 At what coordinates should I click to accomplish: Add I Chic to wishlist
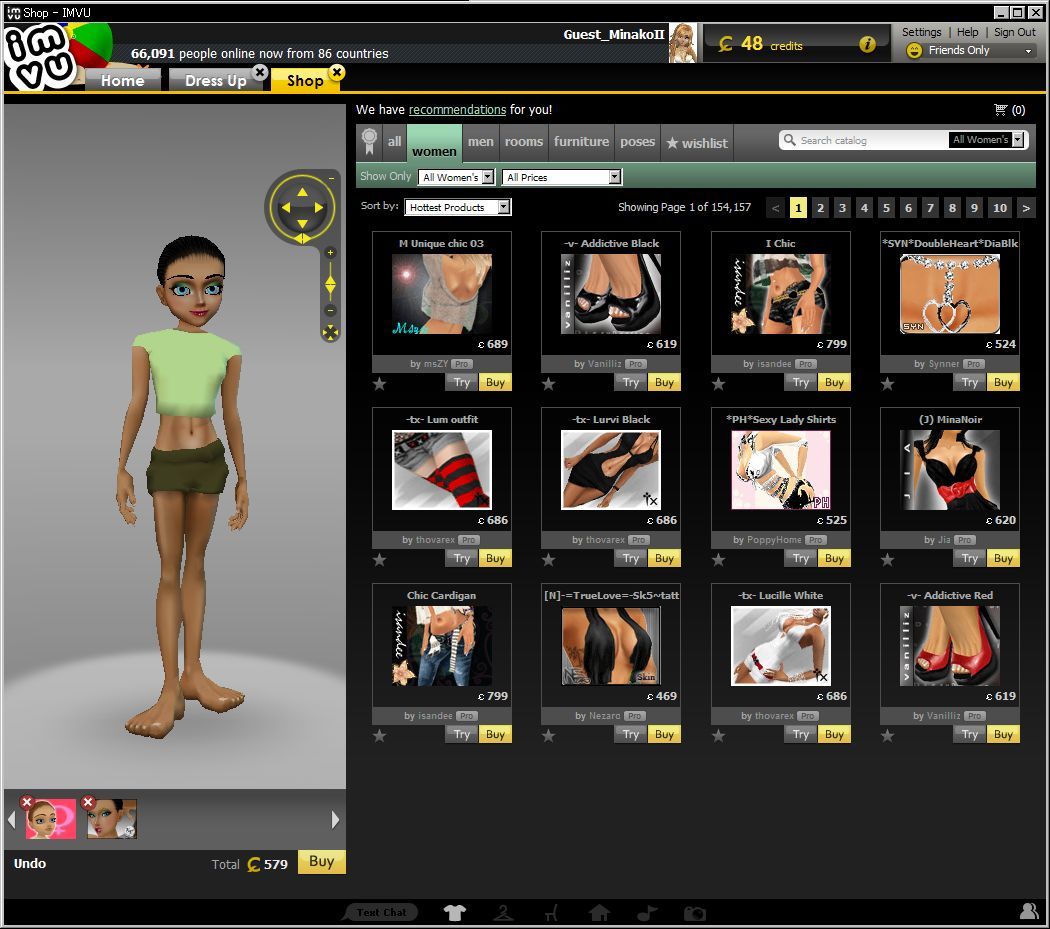click(x=719, y=384)
